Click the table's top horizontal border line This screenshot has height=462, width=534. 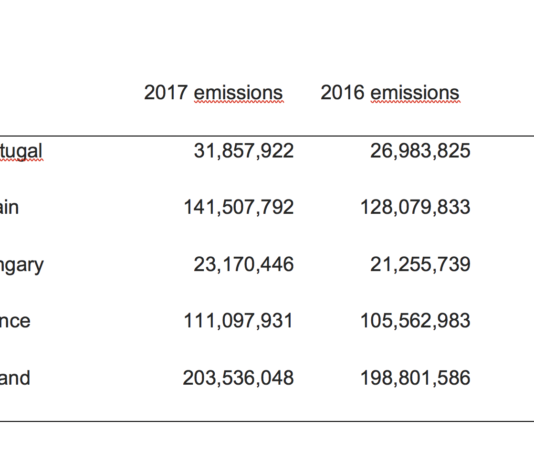(x=267, y=136)
